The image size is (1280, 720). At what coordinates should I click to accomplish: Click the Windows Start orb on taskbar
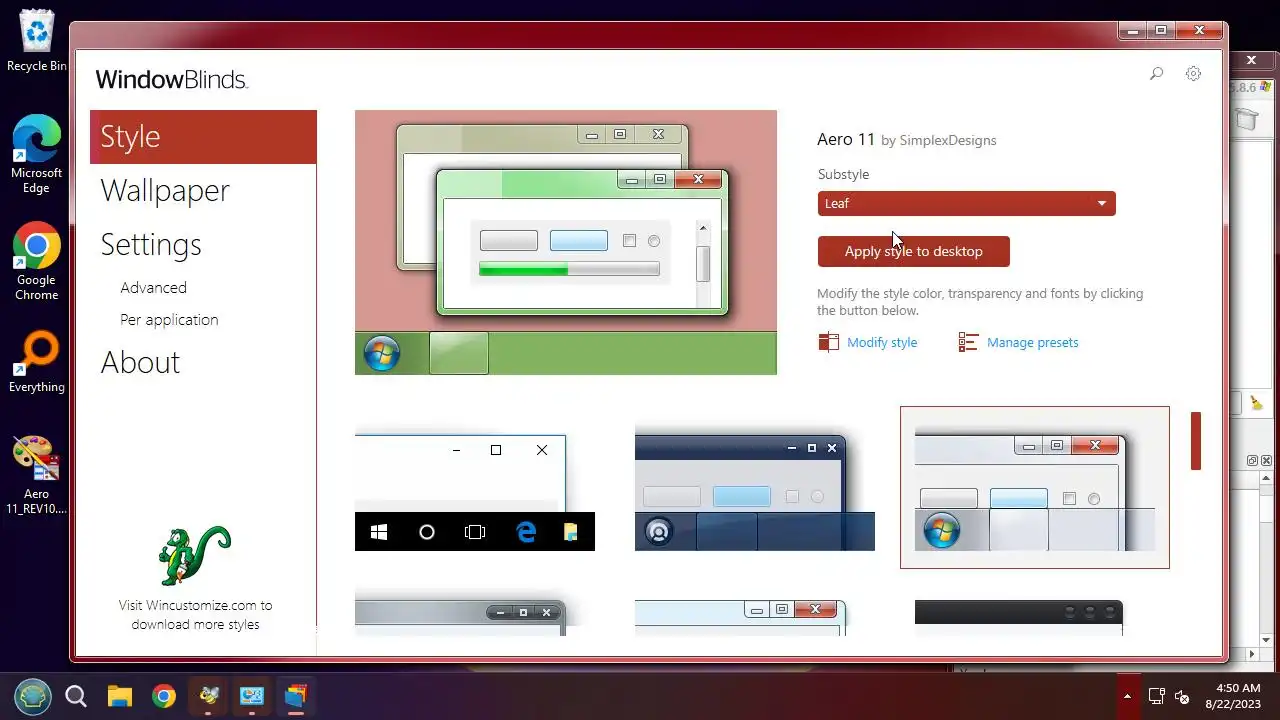coord(33,696)
